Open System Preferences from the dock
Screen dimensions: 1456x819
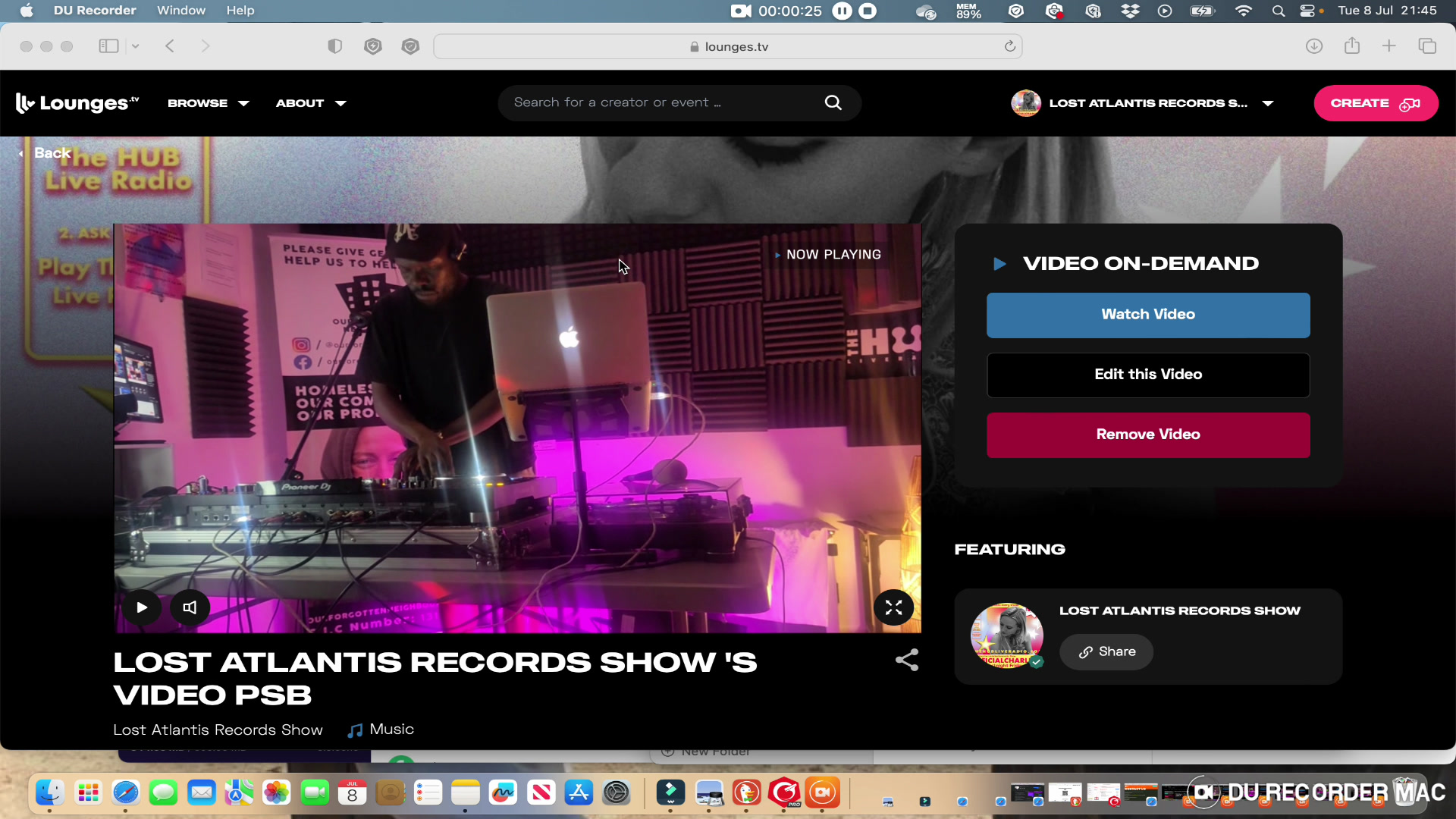[x=617, y=793]
